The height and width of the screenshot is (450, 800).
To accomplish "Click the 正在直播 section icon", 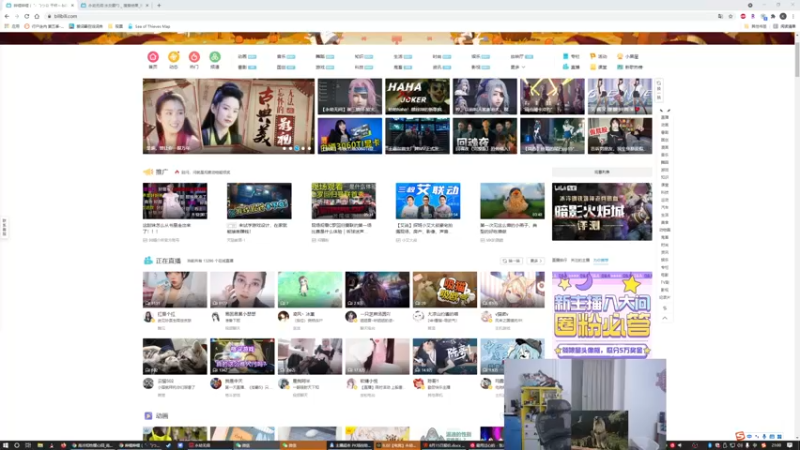I will pos(148,261).
